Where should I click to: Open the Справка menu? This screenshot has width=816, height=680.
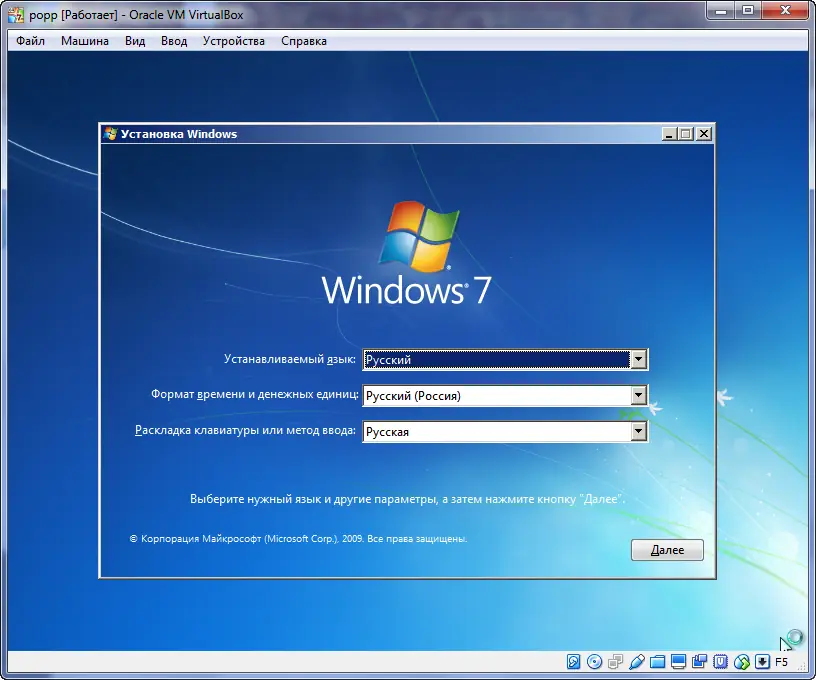(304, 41)
